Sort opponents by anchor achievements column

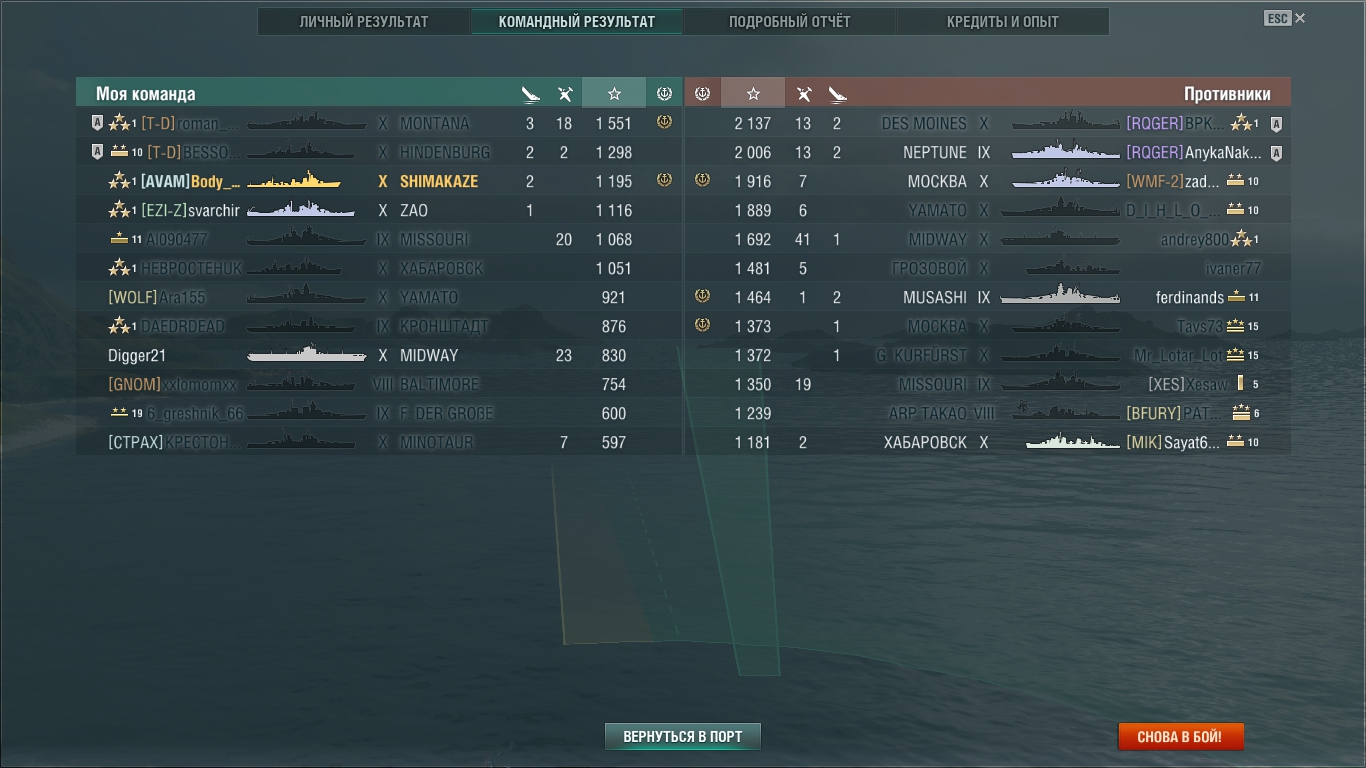point(702,94)
